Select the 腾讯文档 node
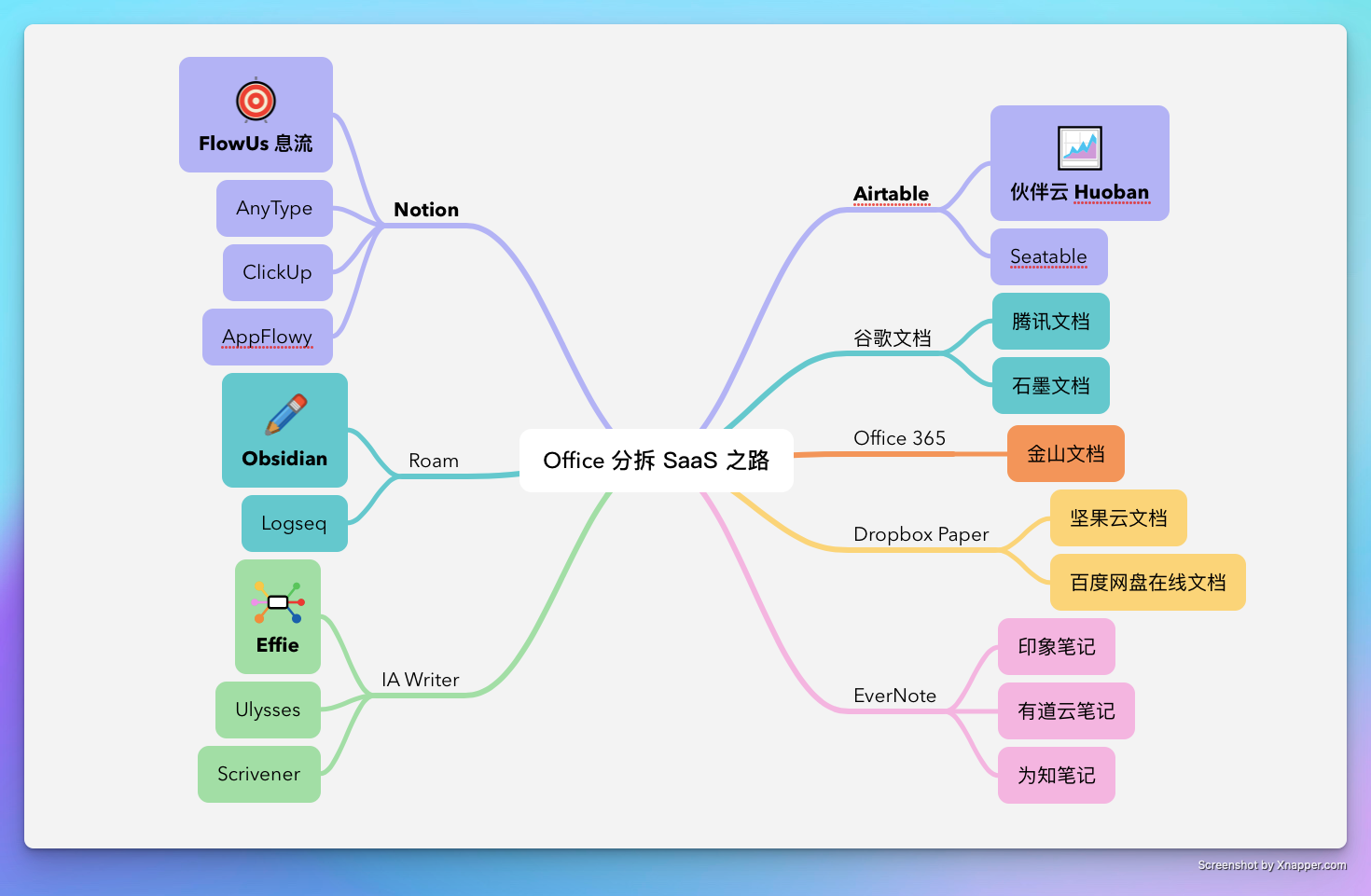Screen dimensions: 1371x896 click(1051, 321)
